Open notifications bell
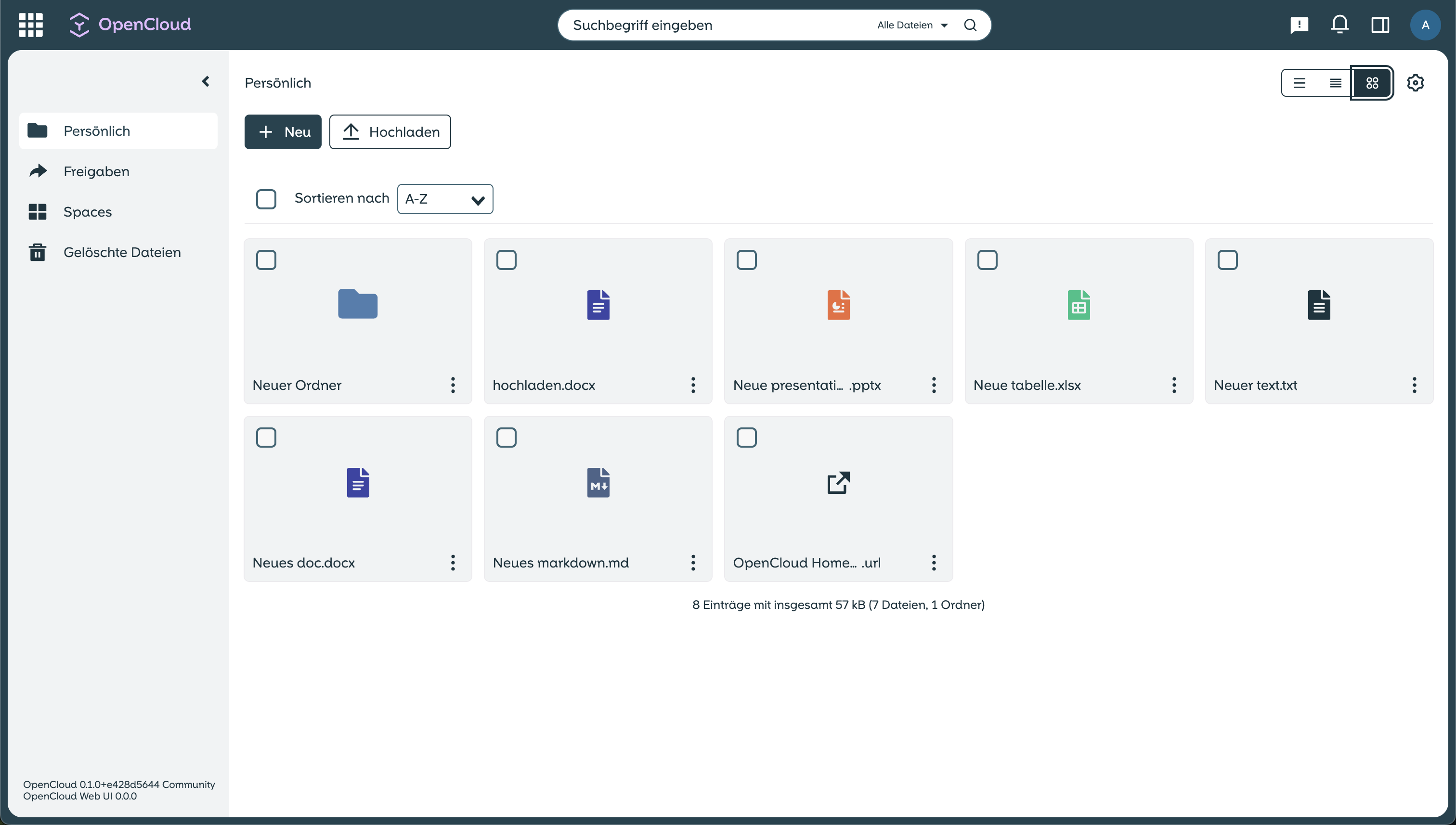 point(1340,25)
